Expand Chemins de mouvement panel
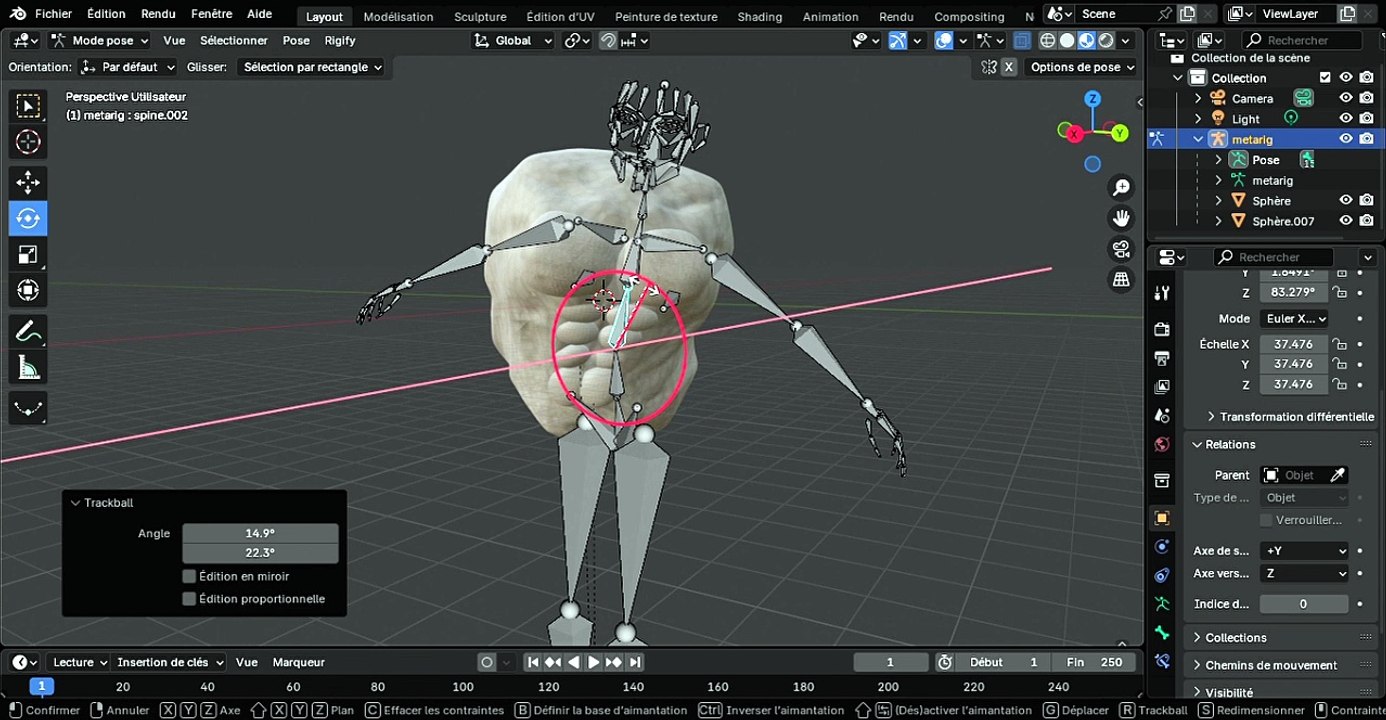Screen dimensions: 1386x720 pyautogui.click(x=1270, y=665)
